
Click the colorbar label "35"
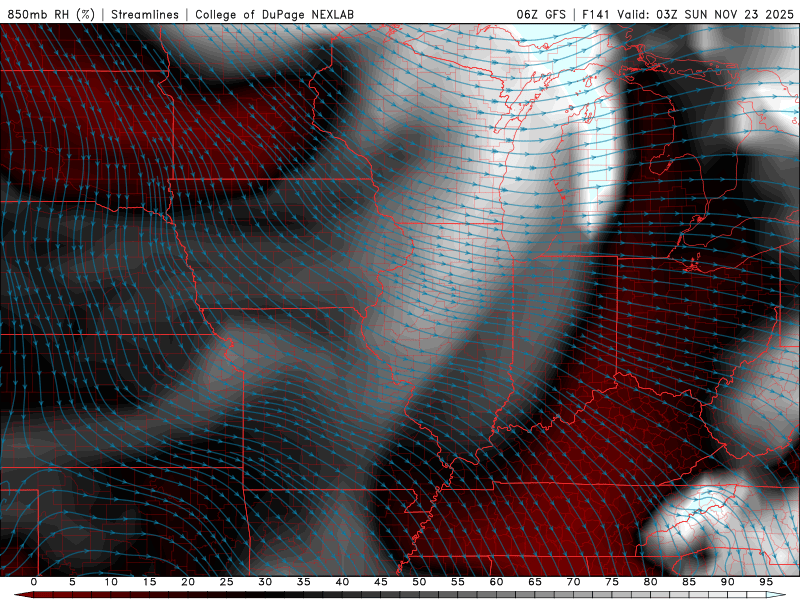(x=304, y=582)
